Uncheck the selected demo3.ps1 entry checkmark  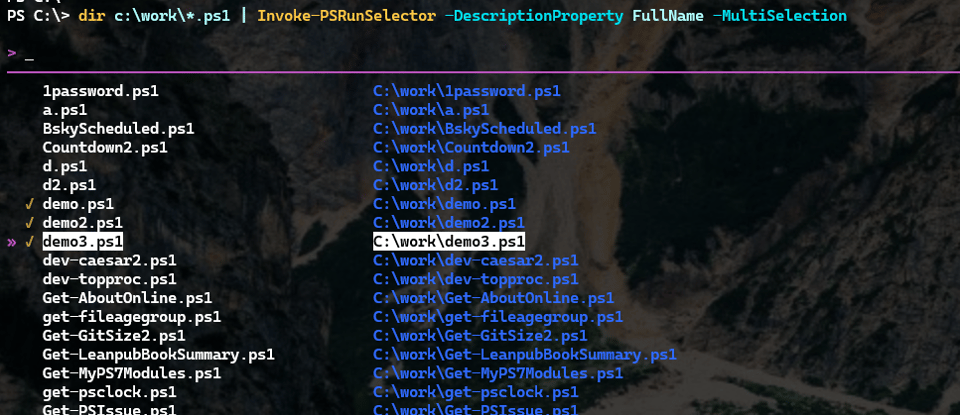click(30, 242)
